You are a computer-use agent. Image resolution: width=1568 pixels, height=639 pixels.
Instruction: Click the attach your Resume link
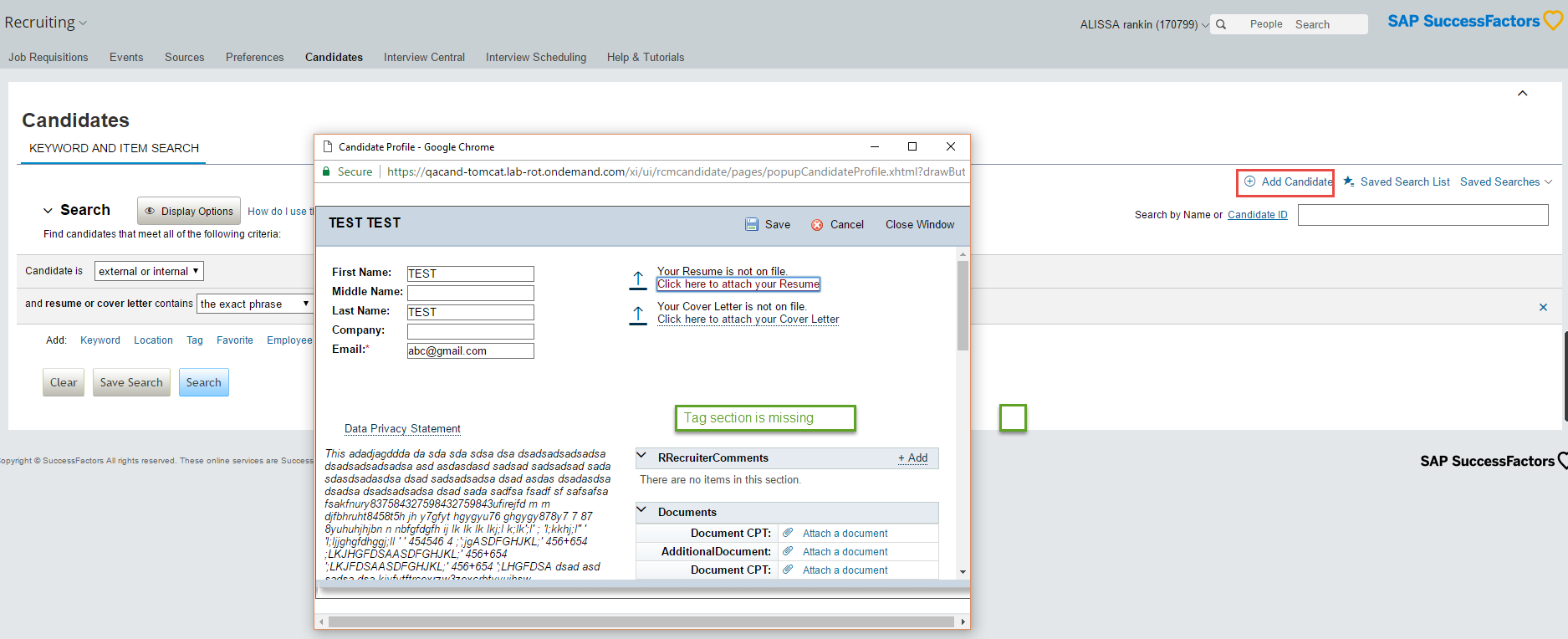pyautogui.click(x=738, y=284)
